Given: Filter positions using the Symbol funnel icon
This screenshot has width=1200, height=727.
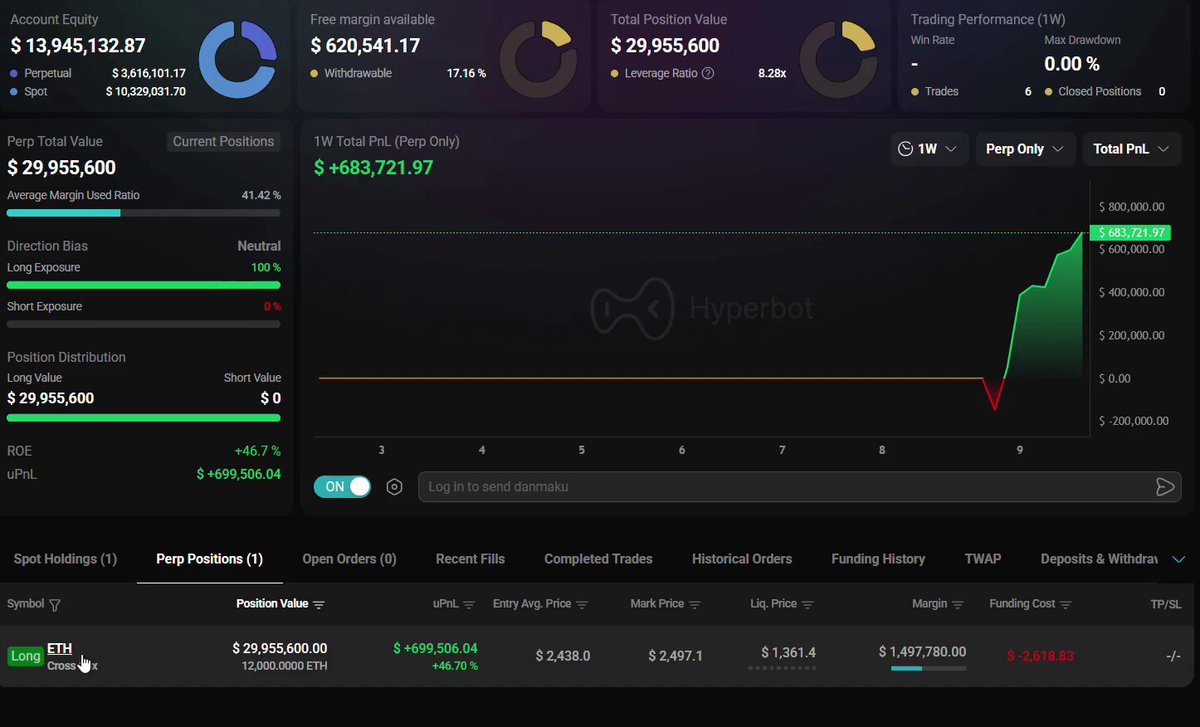Looking at the screenshot, I should [x=55, y=605].
